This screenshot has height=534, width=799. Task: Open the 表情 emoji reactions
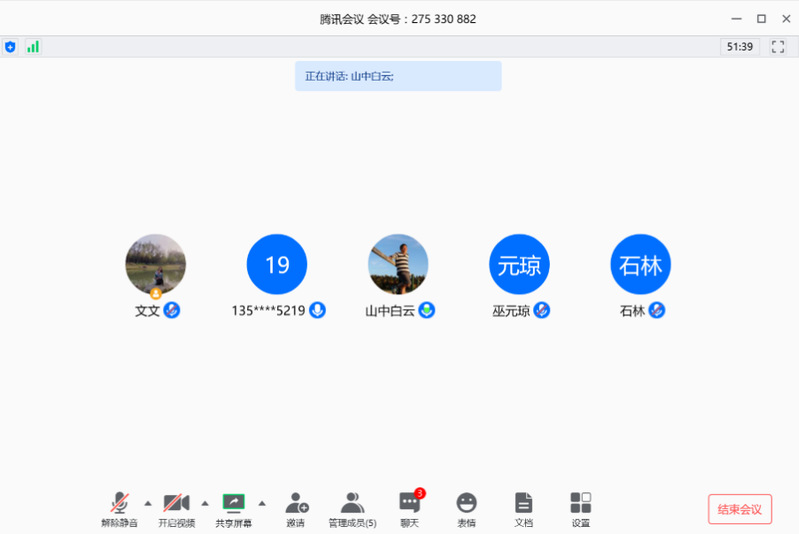point(466,503)
